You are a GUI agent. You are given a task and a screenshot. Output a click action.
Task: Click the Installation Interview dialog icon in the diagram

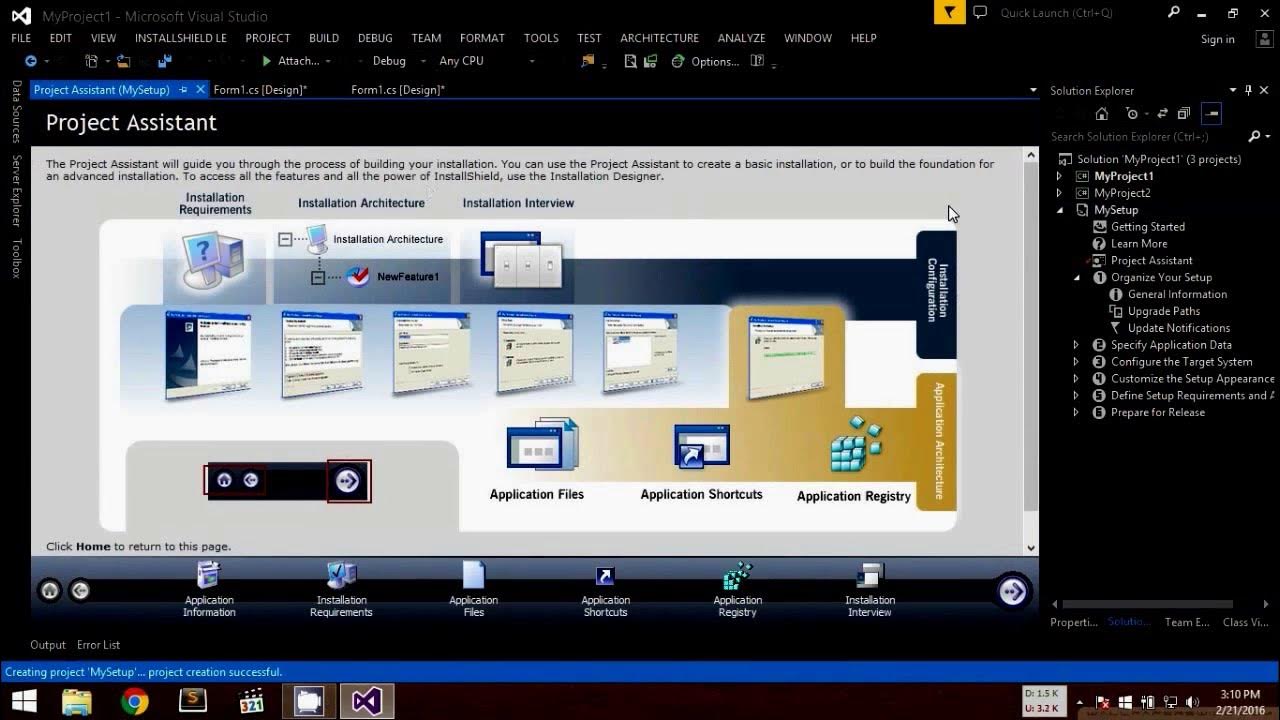point(521,259)
